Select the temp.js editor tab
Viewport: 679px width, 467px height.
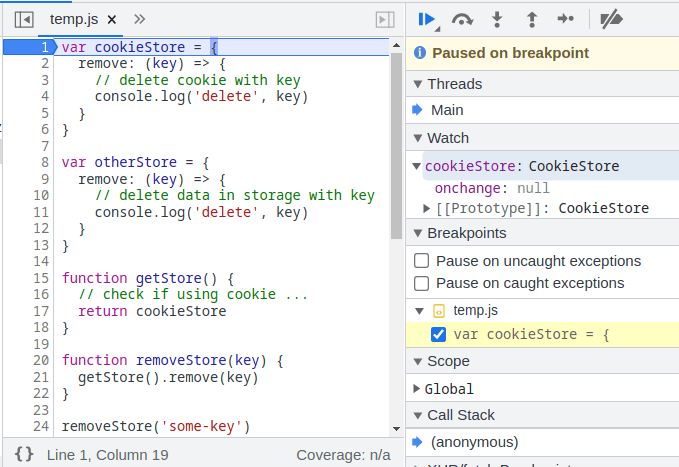click(74, 19)
